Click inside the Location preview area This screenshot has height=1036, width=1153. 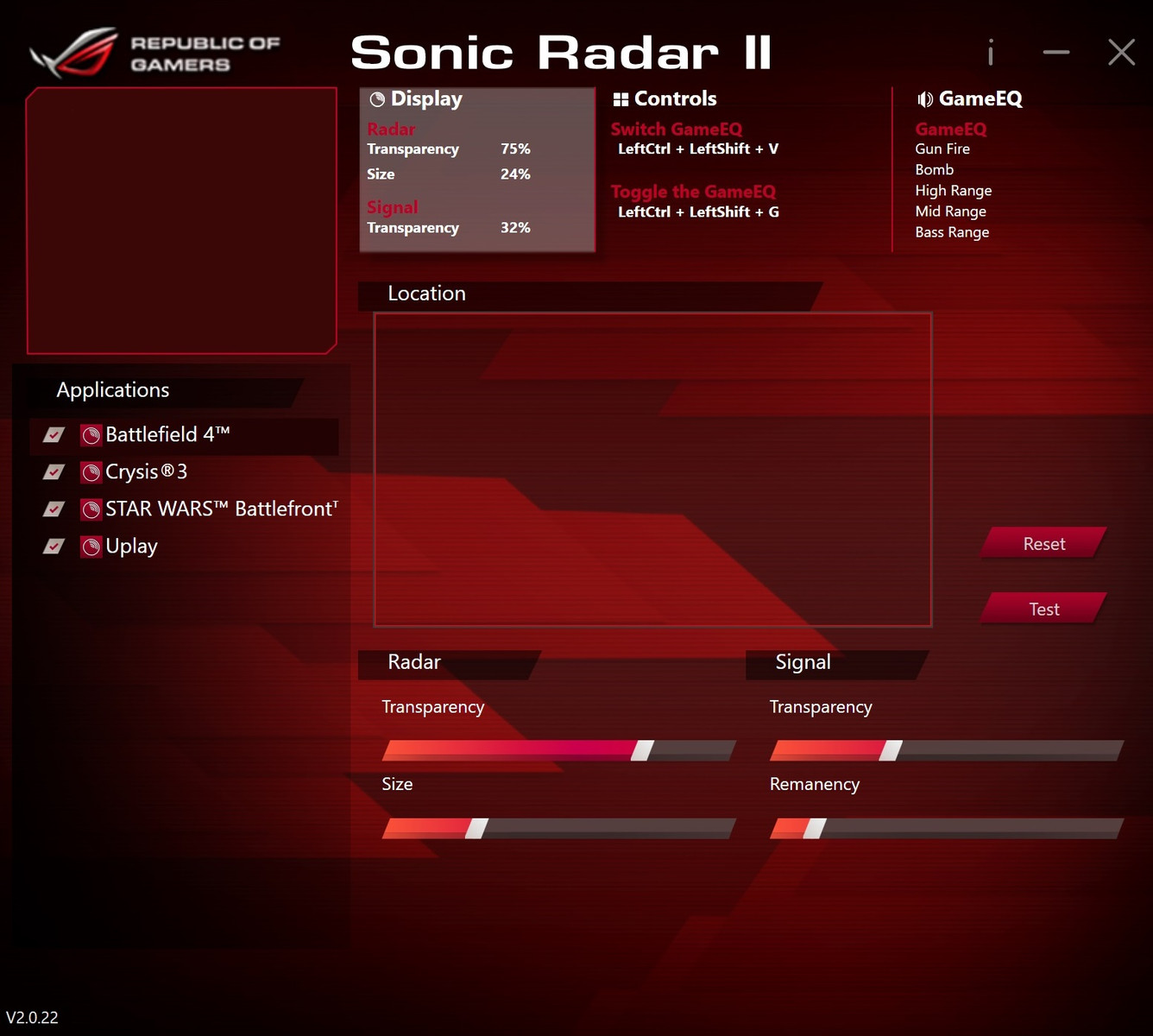(x=652, y=470)
